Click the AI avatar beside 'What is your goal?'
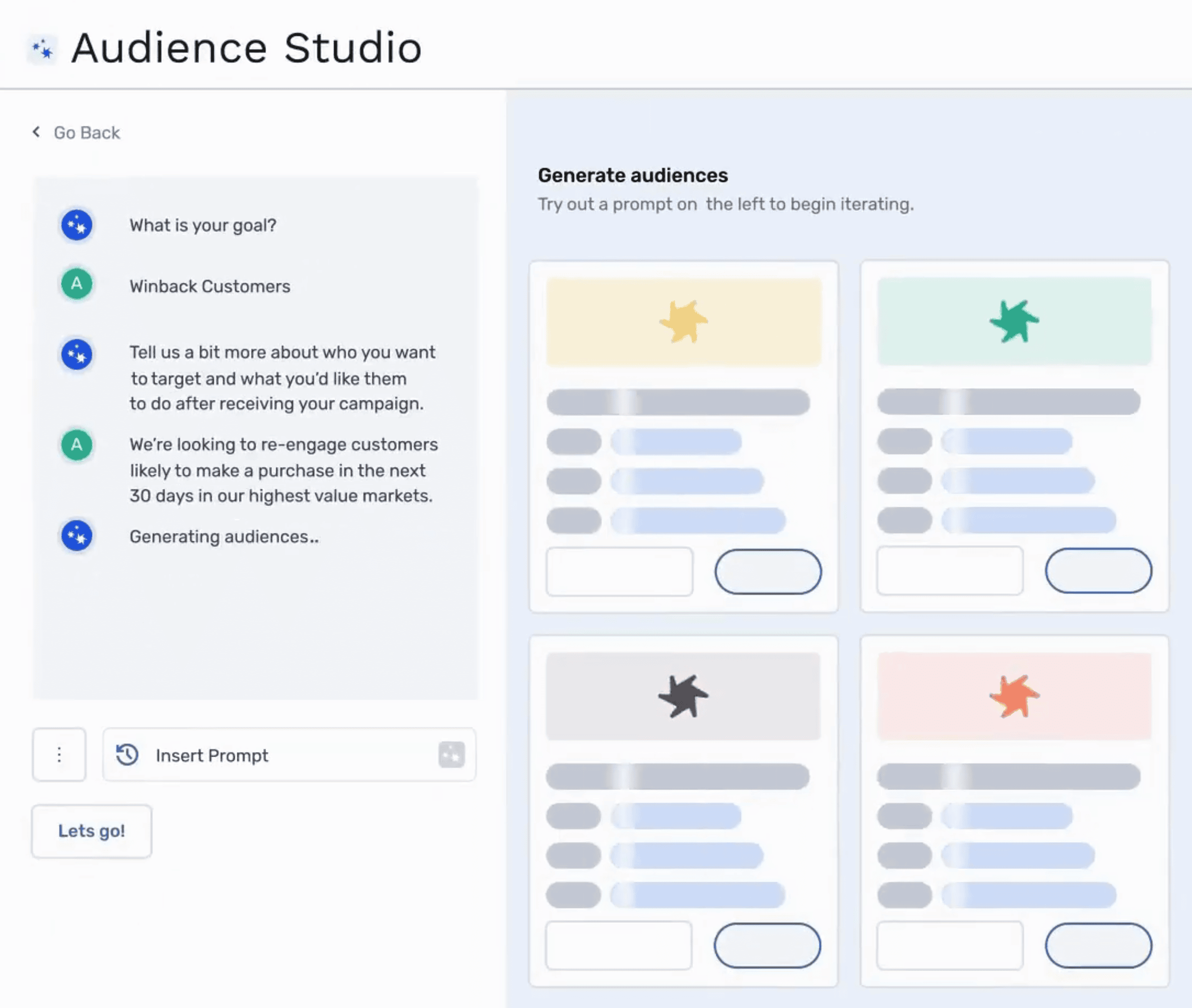The image size is (1192, 1008). click(76, 225)
